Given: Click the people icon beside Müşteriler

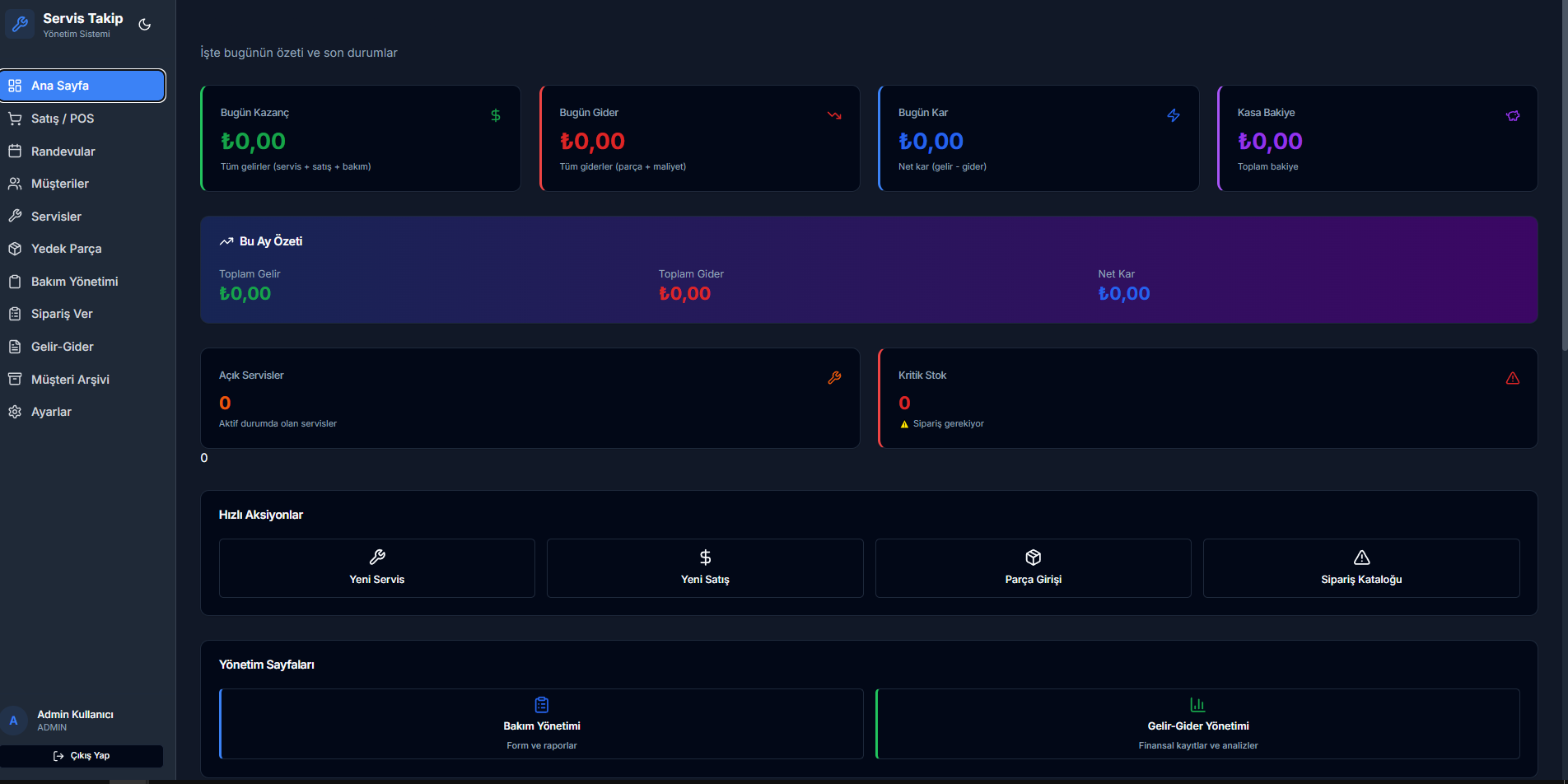Looking at the screenshot, I should (x=15, y=184).
